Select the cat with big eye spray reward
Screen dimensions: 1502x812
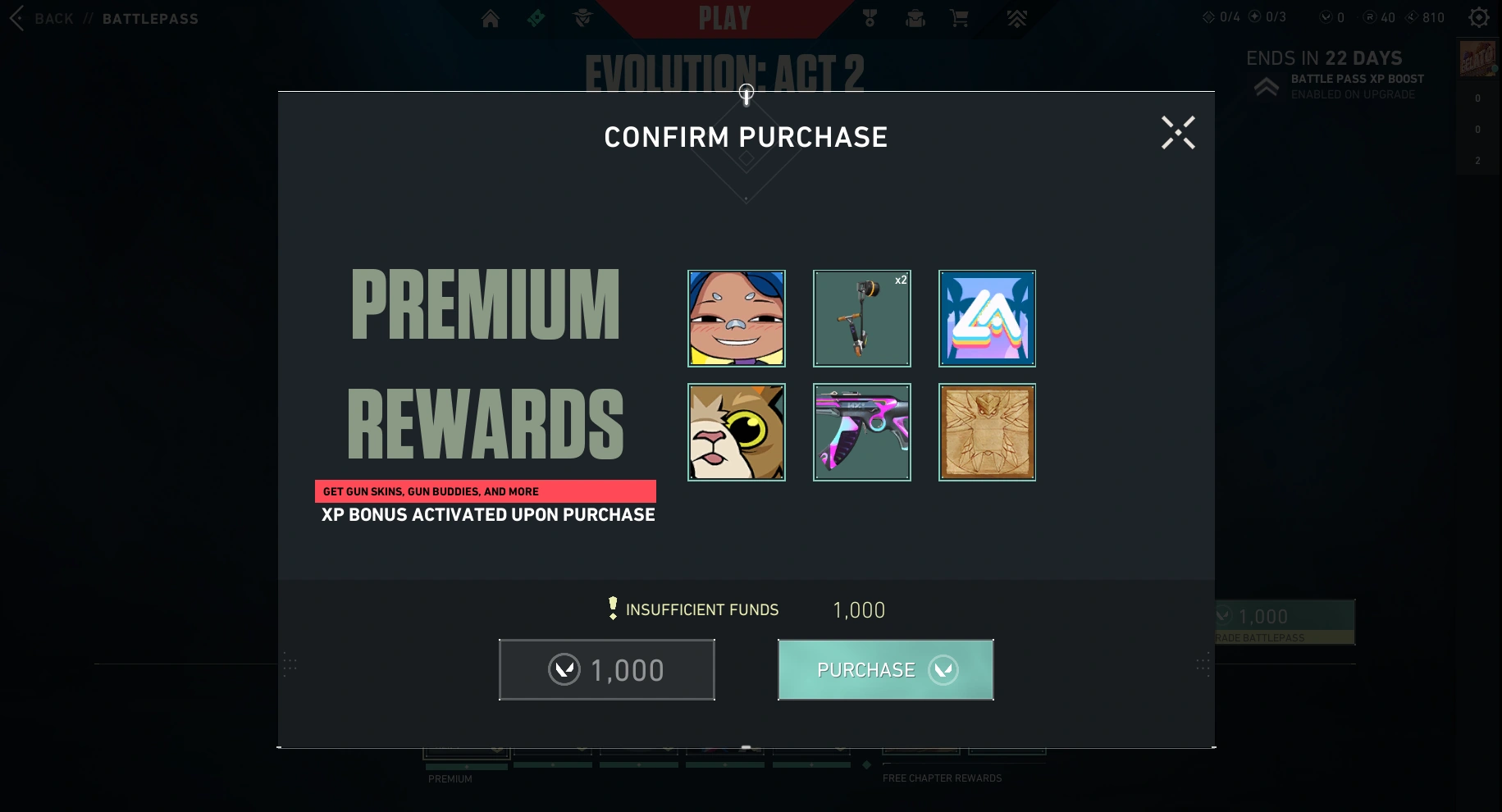click(x=737, y=432)
